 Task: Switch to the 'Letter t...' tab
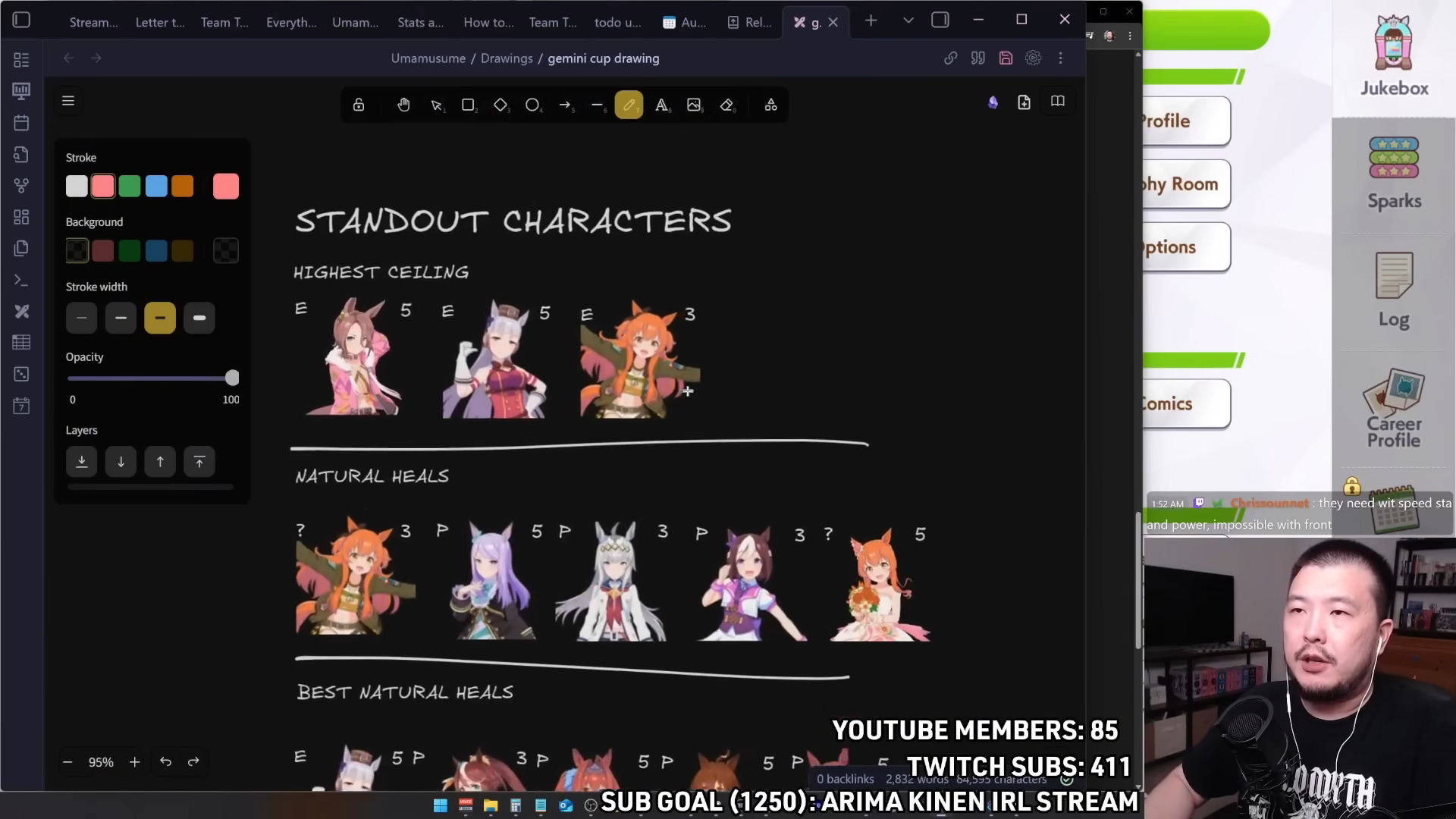pos(159,23)
